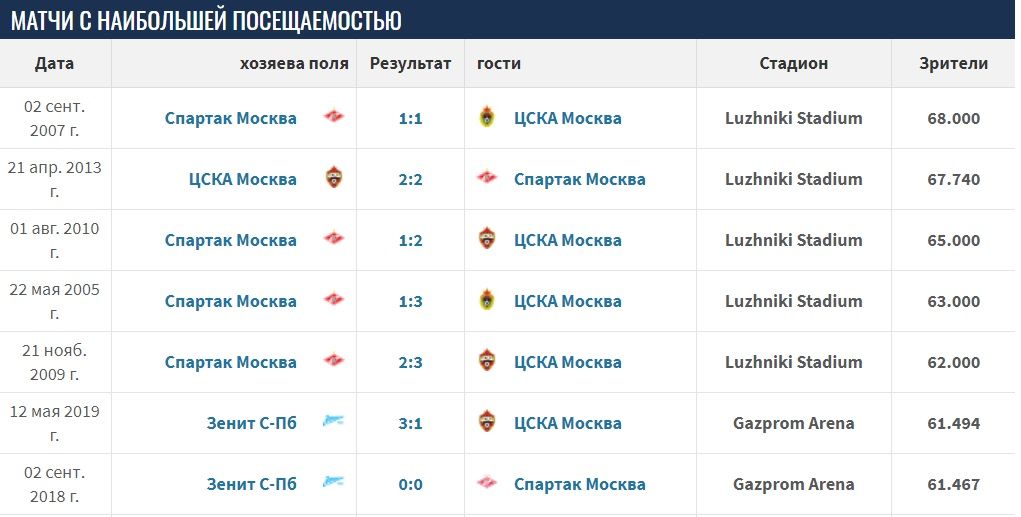This screenshot has height=517, width=1021.
Task: Click guest Spartak crest in 2013 row
Action: click(x=487, y=178)
